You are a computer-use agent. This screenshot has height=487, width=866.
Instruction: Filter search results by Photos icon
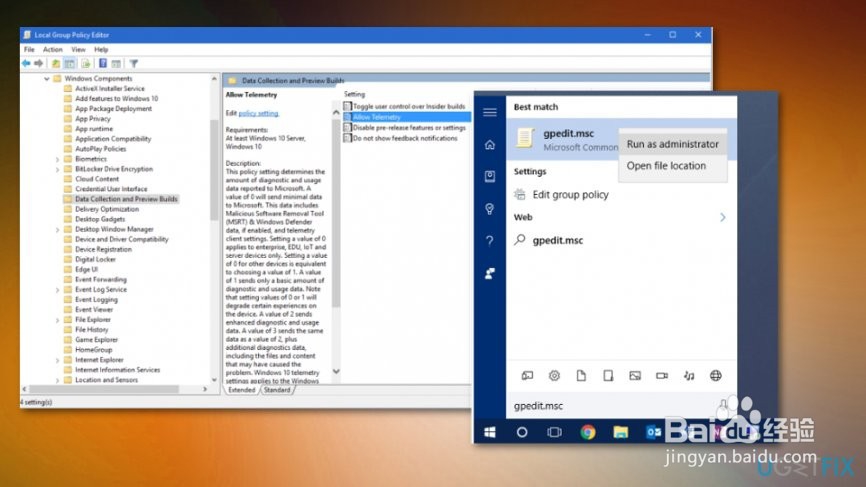tap(635, 375)
